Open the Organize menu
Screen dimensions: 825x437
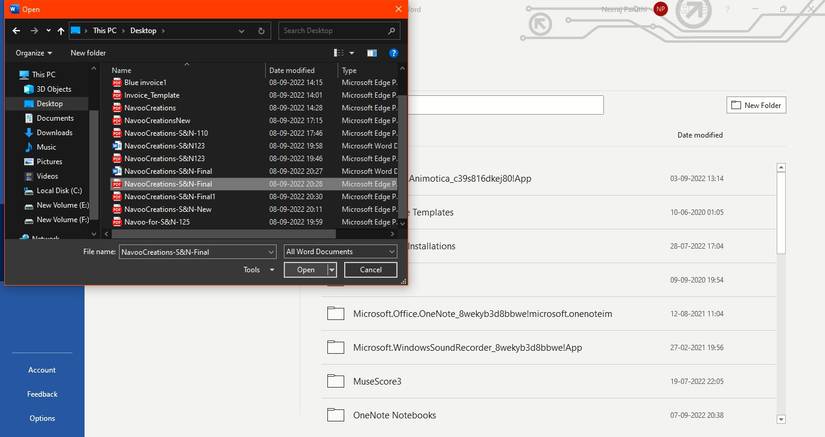(x=34, y=53)
